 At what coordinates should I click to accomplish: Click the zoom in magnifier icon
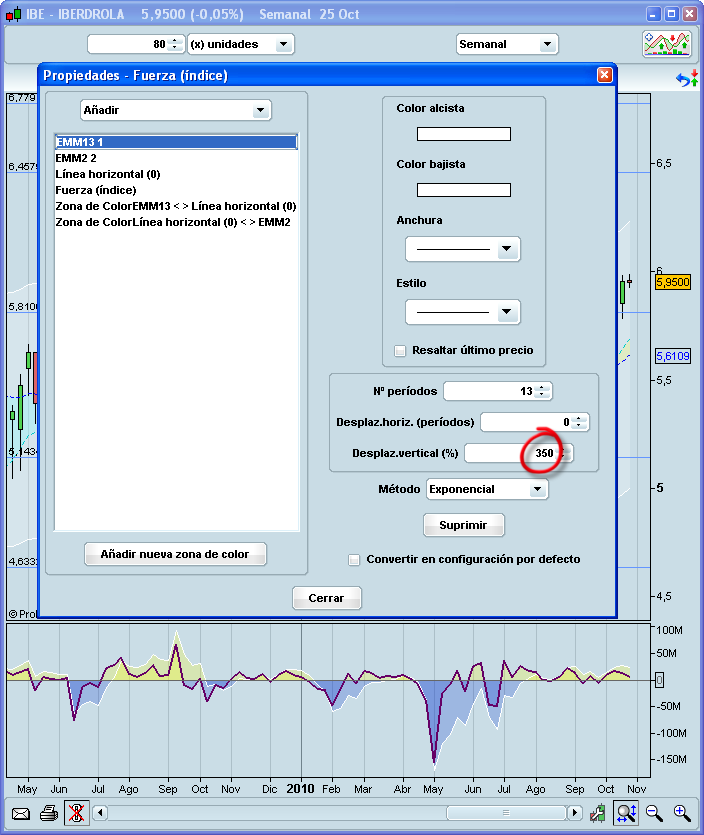pyautogui.click(x=682, y=813)
